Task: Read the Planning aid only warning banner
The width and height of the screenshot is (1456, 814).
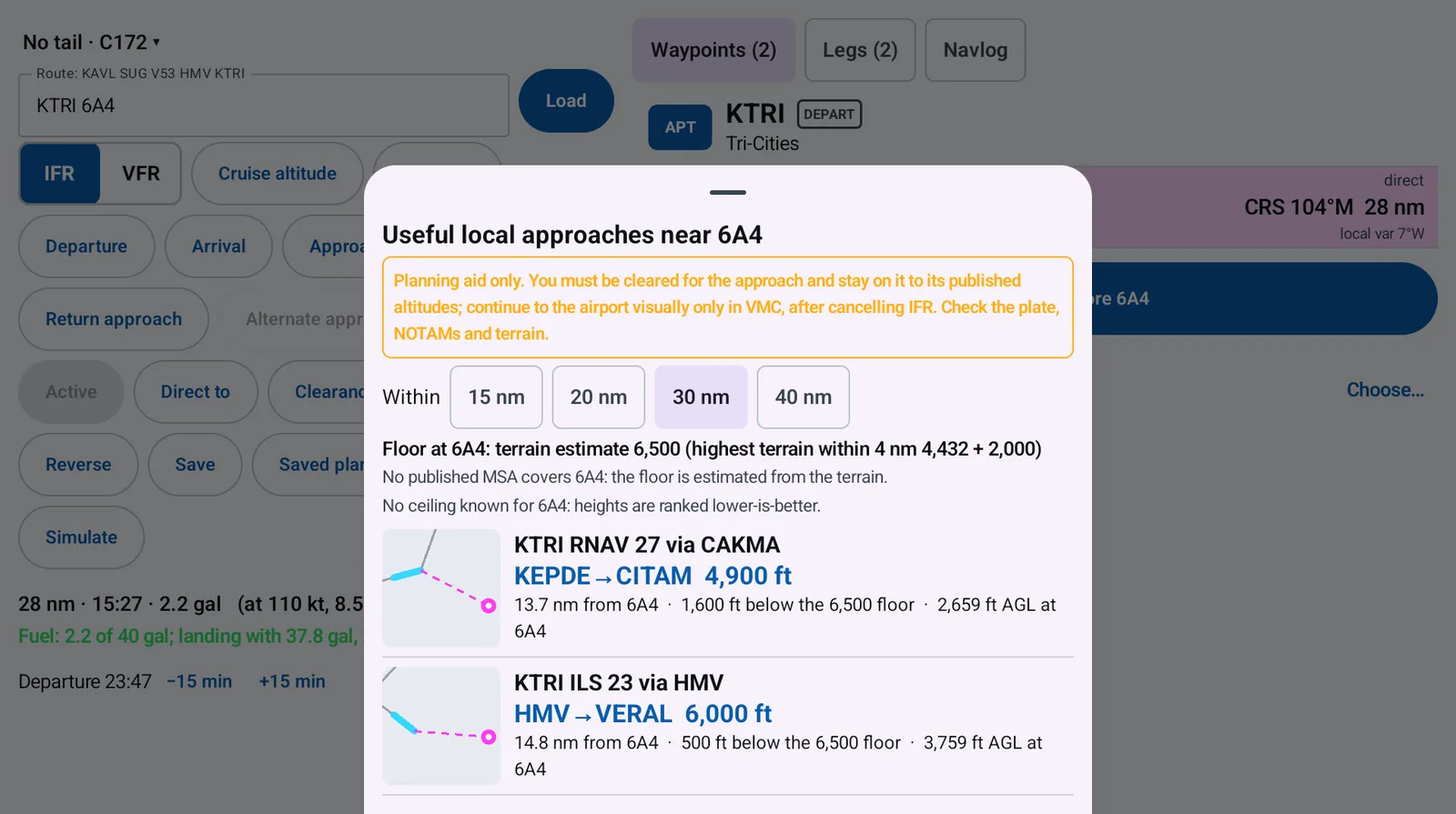Action: 728,307
